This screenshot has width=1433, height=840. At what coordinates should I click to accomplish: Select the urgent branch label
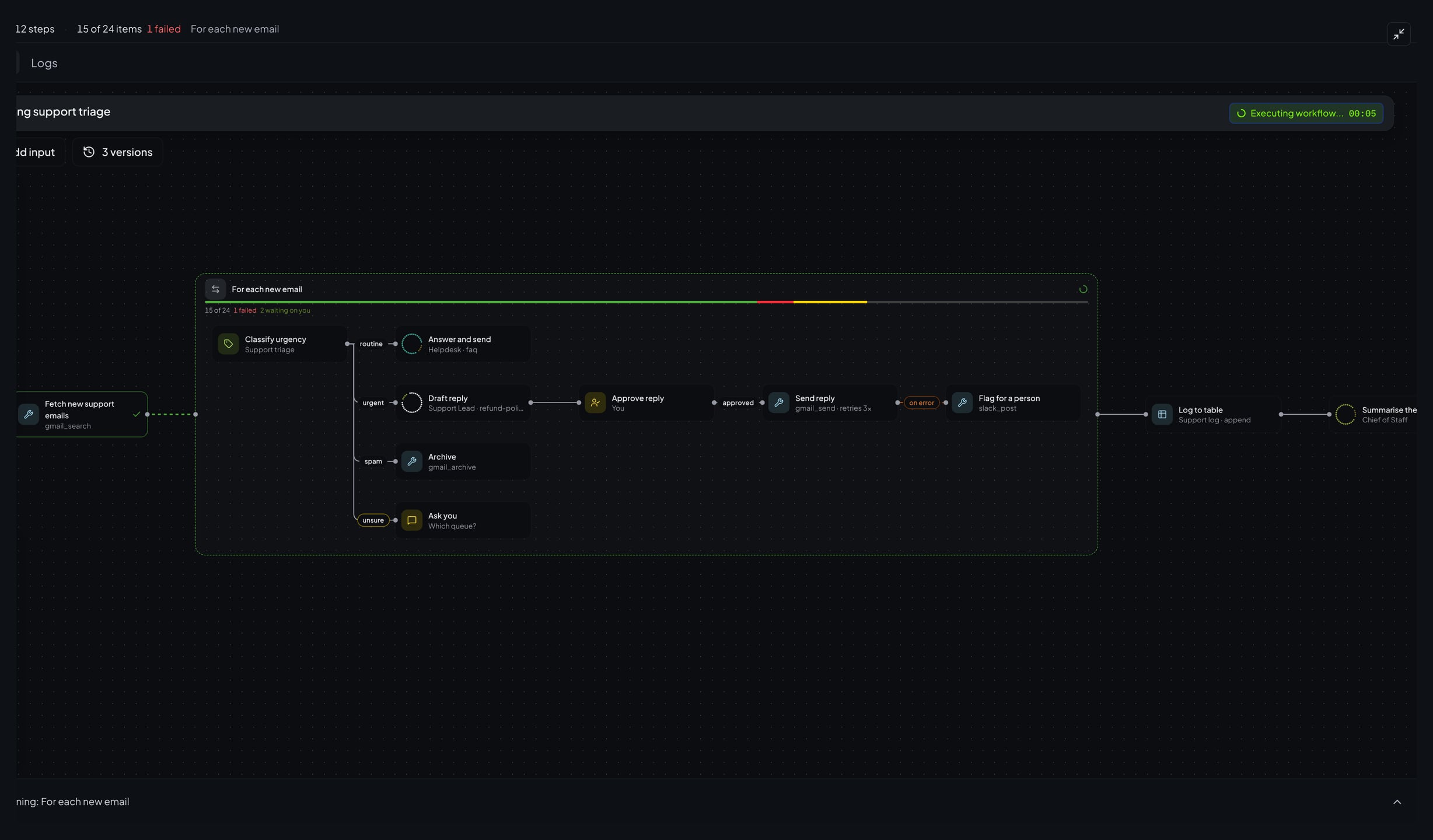(x=373, y=402)
